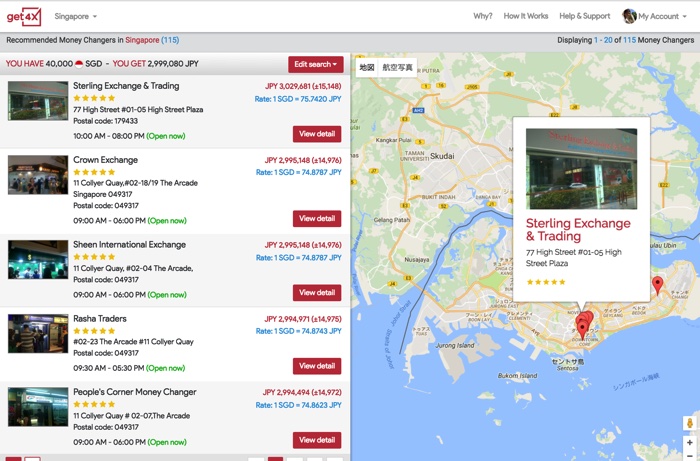The height and width of the screenshot is (461, 700).
Task: Open How It Works link
Action: click(525, 16)
